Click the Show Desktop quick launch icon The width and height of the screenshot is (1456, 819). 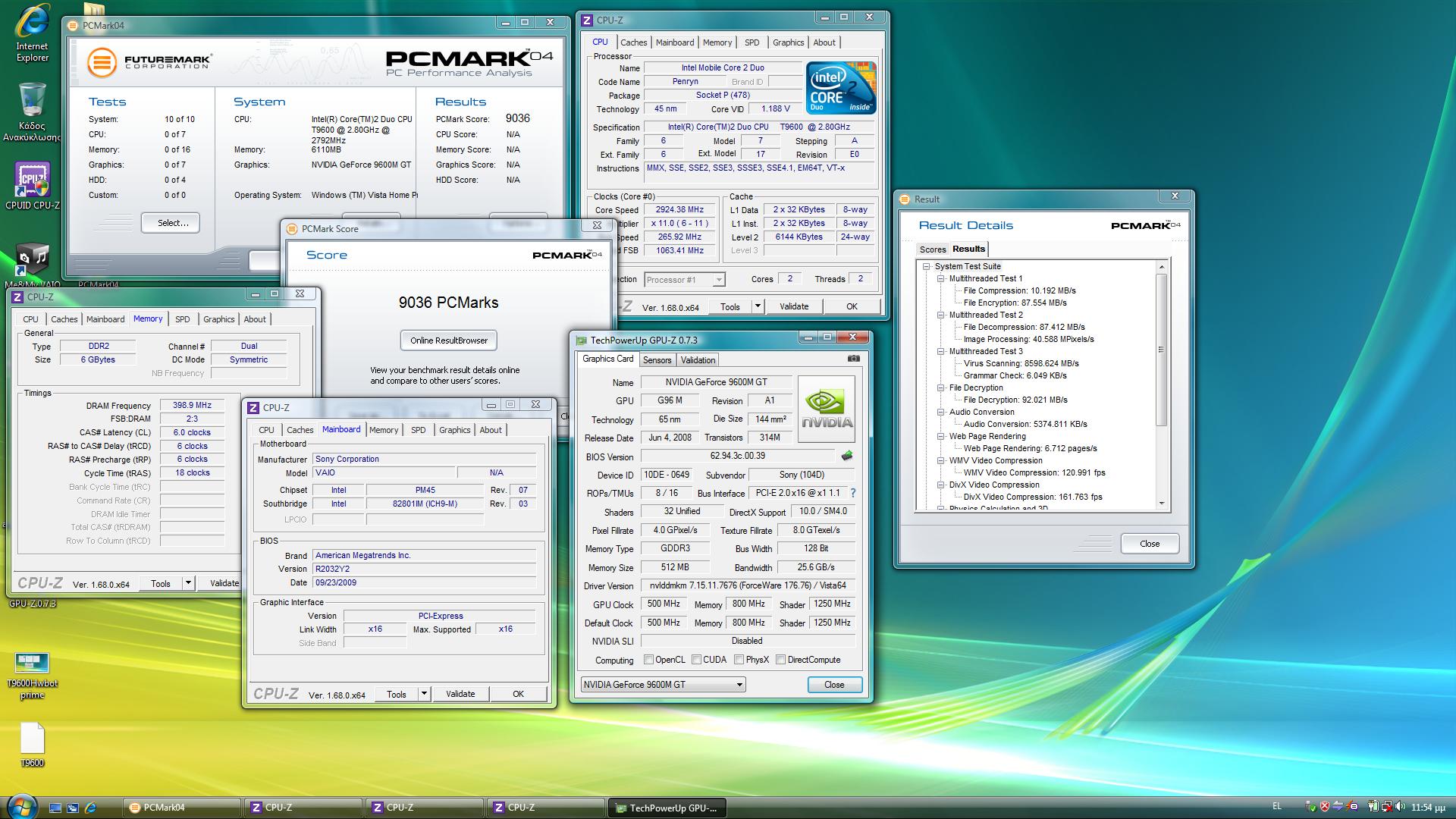pyautogui.click(x=55, y=808)
